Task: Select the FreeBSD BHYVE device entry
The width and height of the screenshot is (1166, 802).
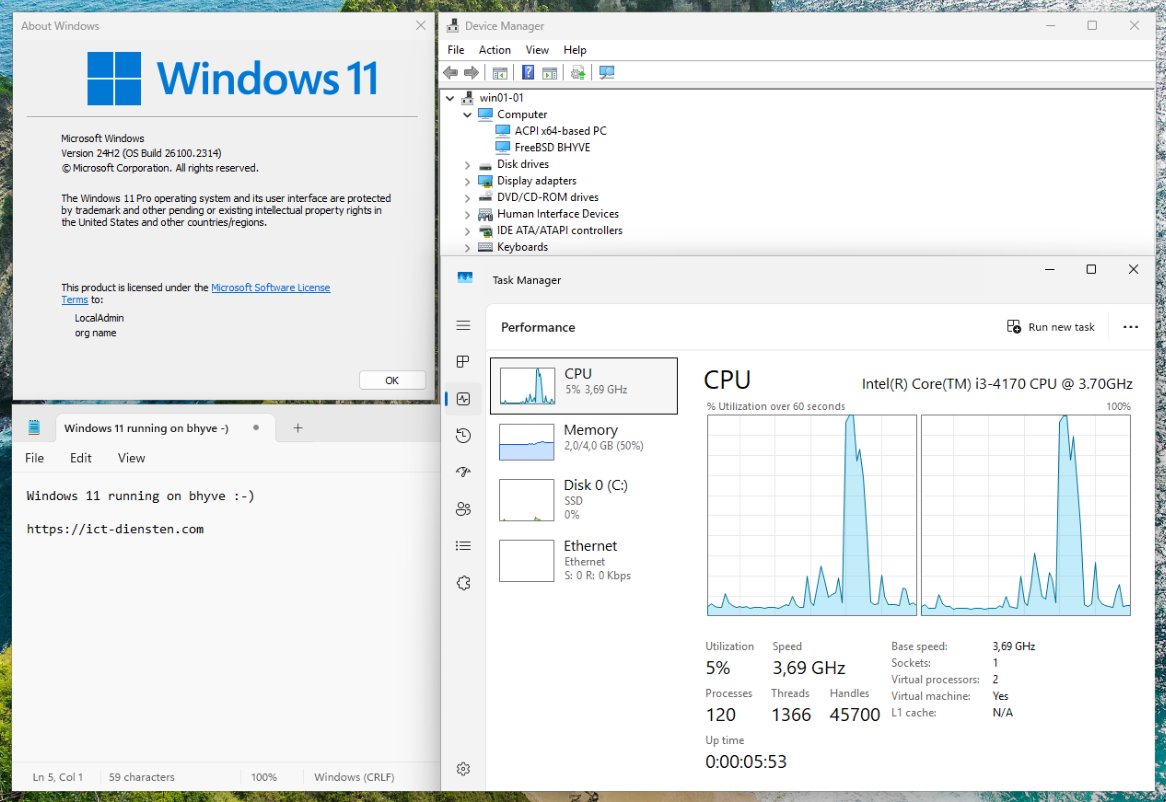Action: (552, 147)
